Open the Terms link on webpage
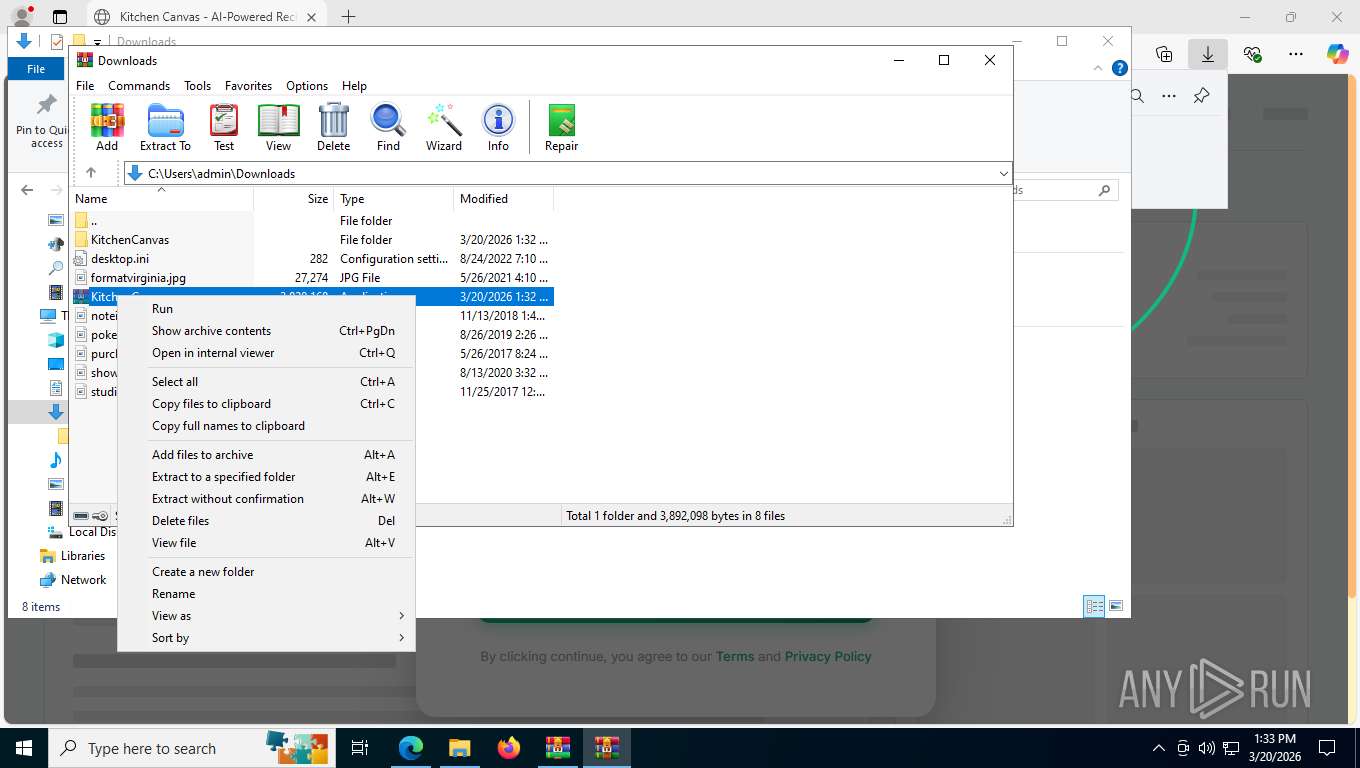 pyautogui.click(x=735, y=657)
